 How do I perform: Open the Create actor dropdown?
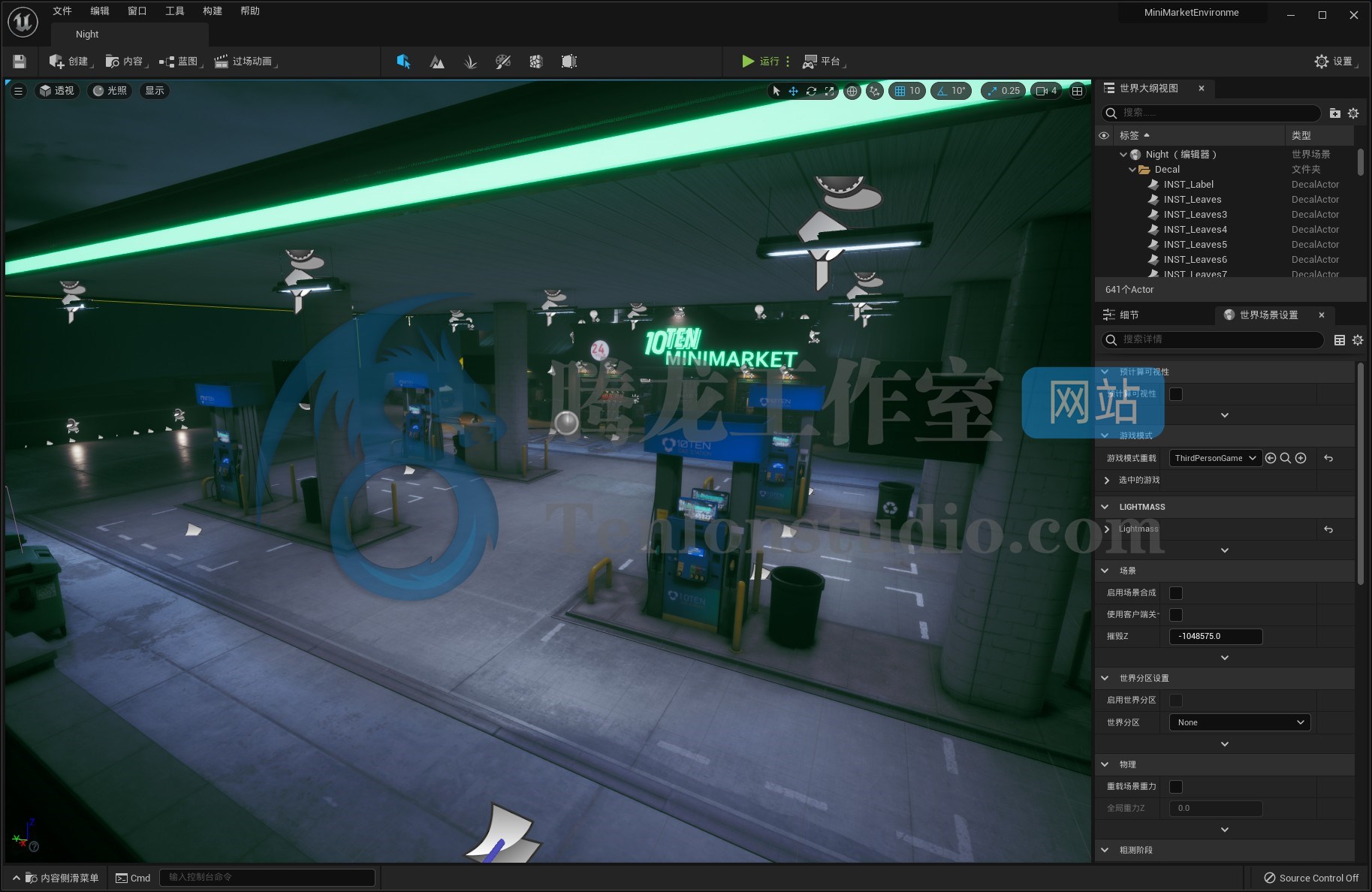pos(71,62)
